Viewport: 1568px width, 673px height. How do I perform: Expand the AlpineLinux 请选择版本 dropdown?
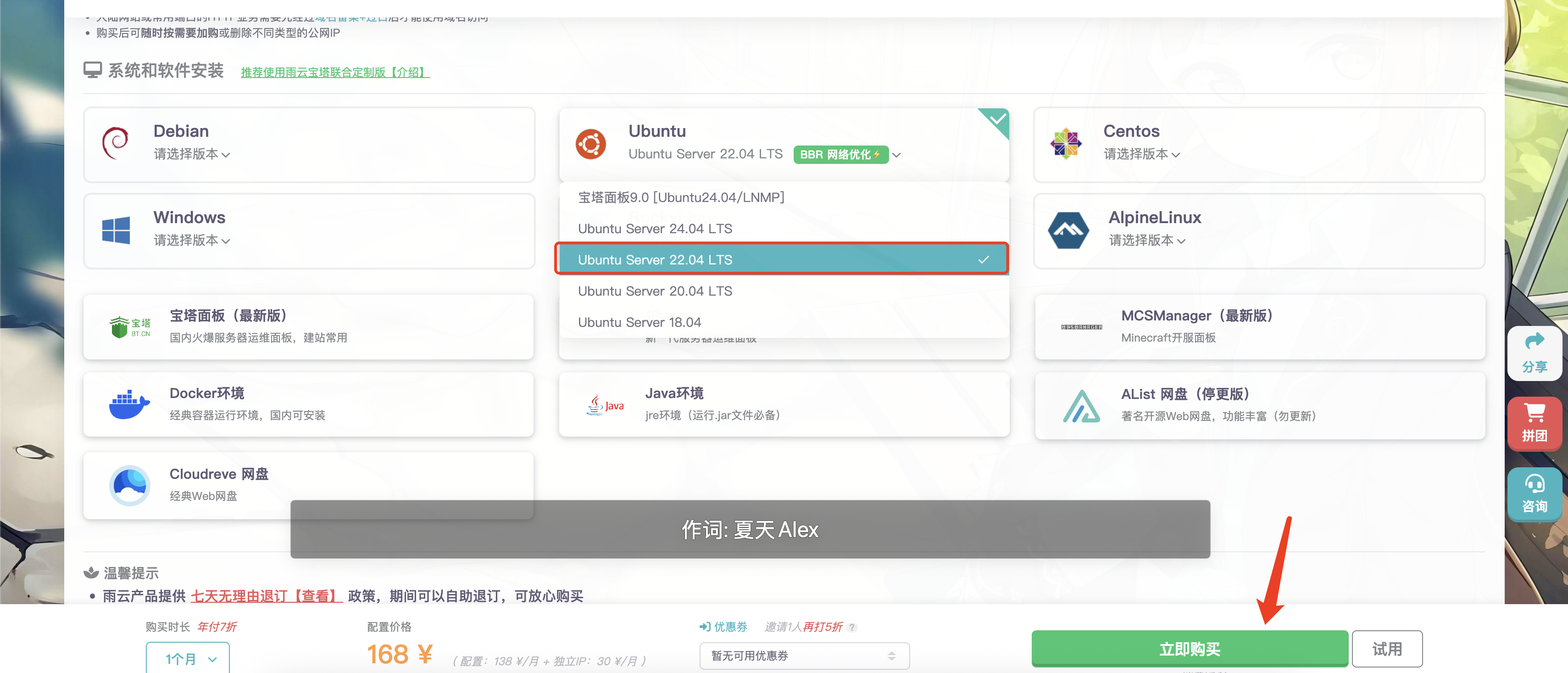click(x=1147, y=241)
